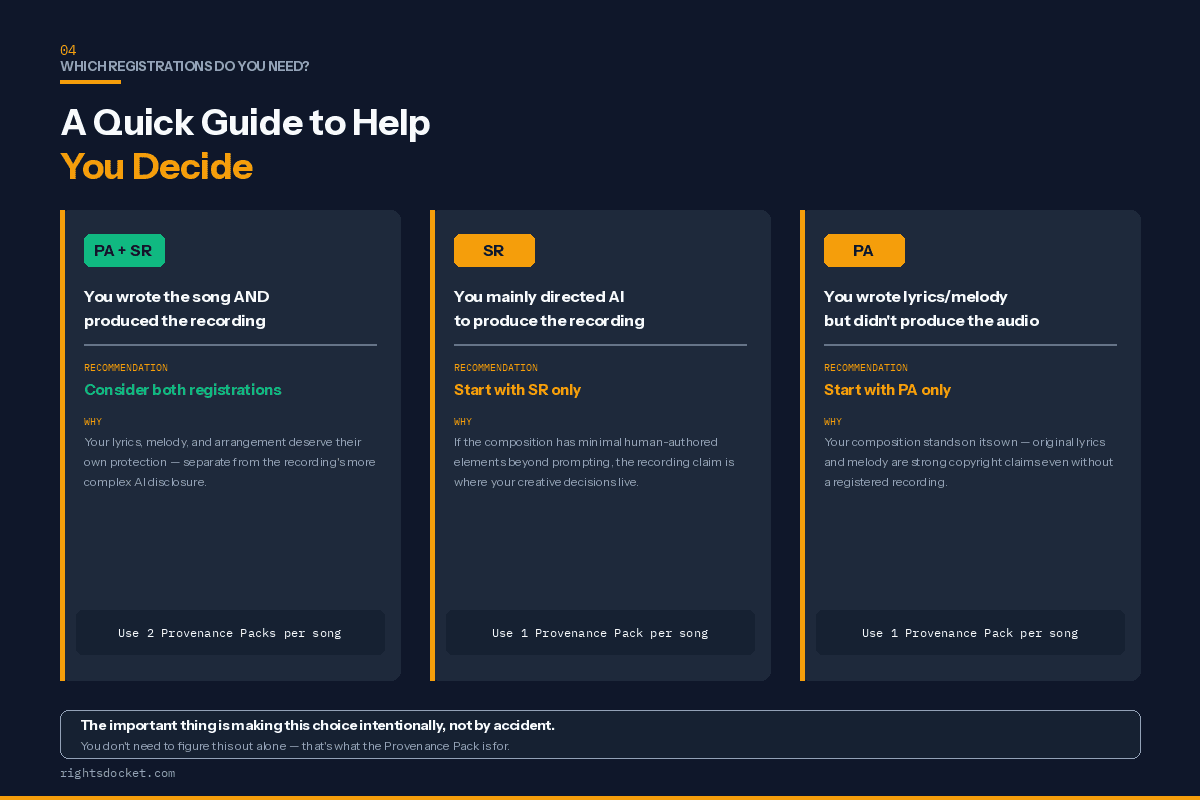Viewport: 1200px width, 800px height.
Task: Click the orange PA badge
Action: 864,251
